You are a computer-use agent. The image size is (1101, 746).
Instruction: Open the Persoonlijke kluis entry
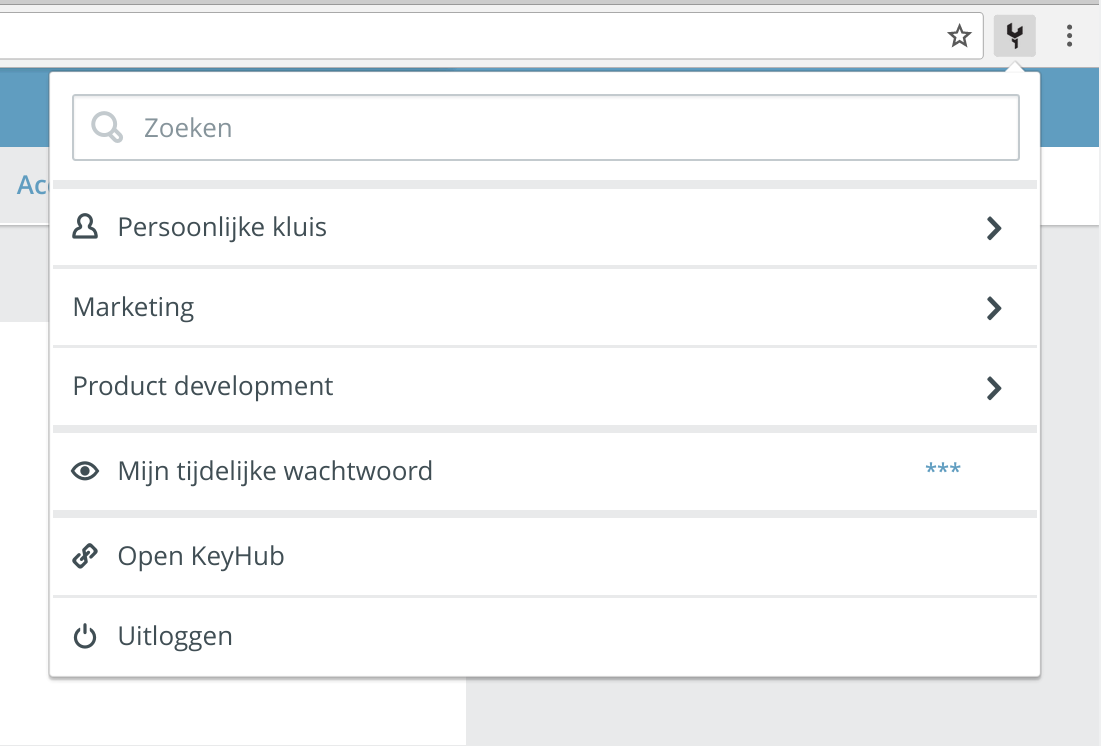point(545,227)
